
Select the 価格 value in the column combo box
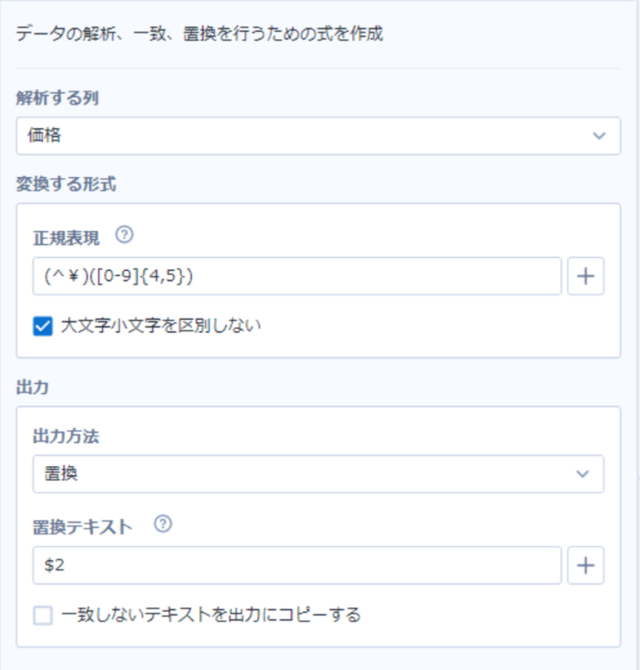click(x=44, y=135)
